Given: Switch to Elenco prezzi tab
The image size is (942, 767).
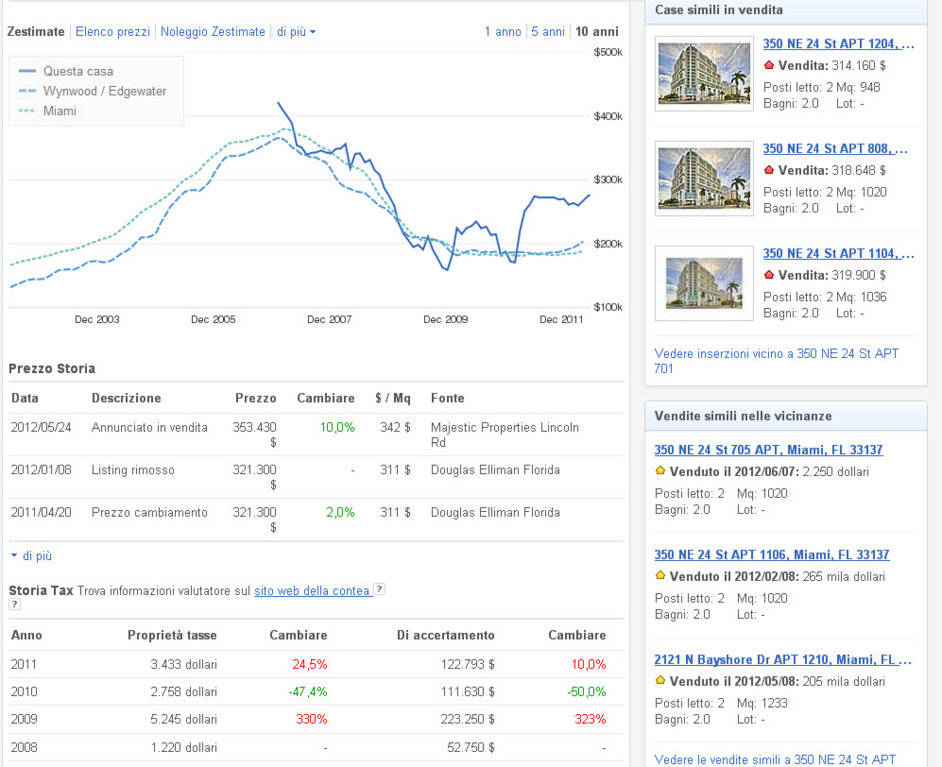Looking at the screenshot, I should tap(112, 31).
